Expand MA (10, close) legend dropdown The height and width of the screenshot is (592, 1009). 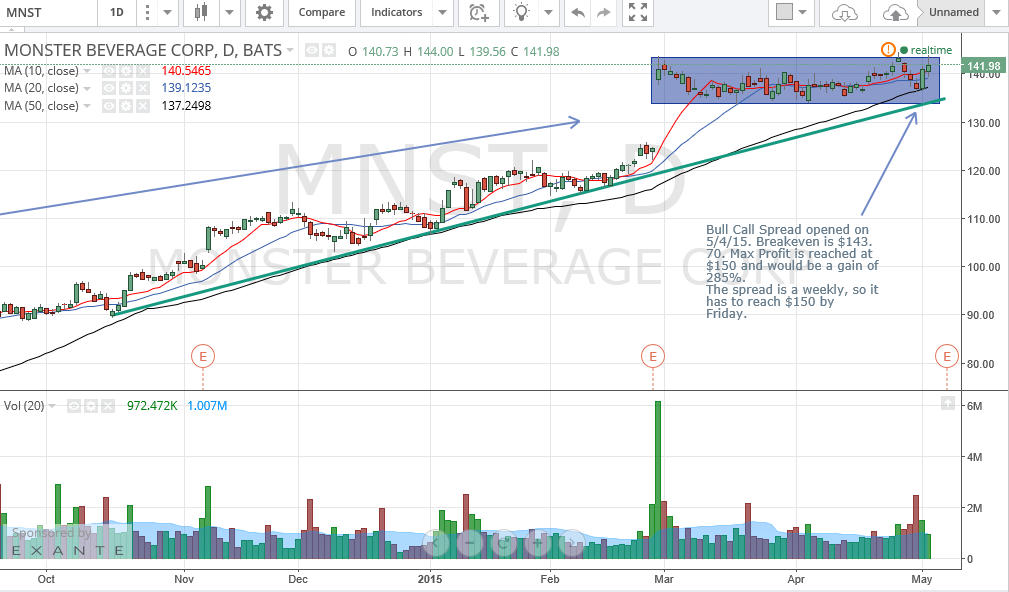click(87, 71)
